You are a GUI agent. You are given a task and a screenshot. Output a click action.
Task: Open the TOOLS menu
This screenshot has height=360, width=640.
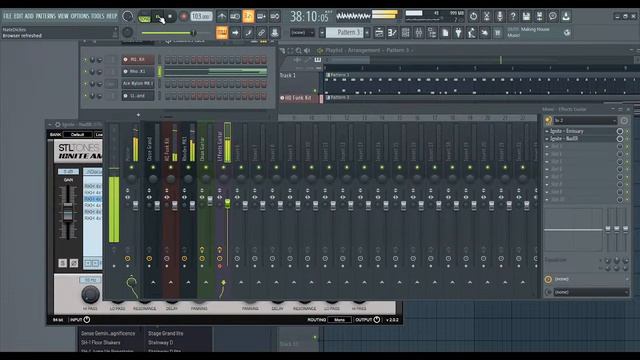tap(98, 16)
